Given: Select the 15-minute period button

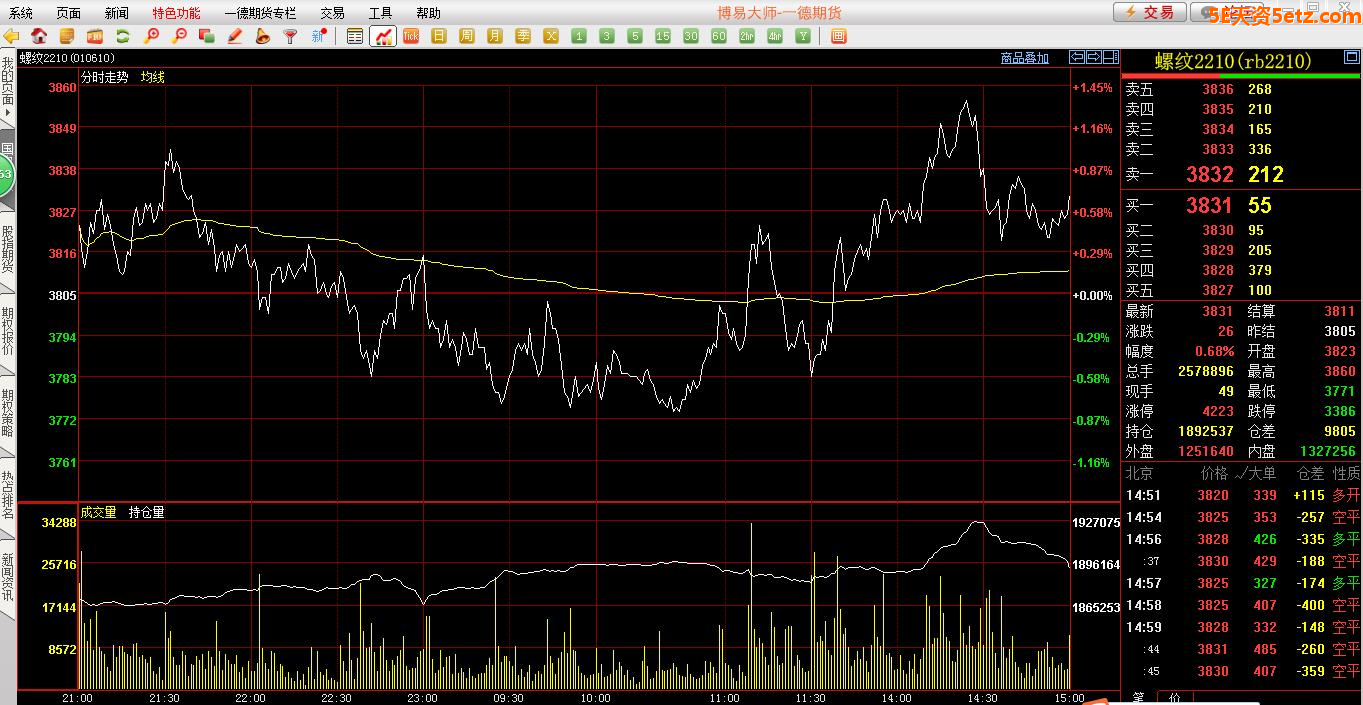Looking at the screenshot, I should click(x=662, y=36).
